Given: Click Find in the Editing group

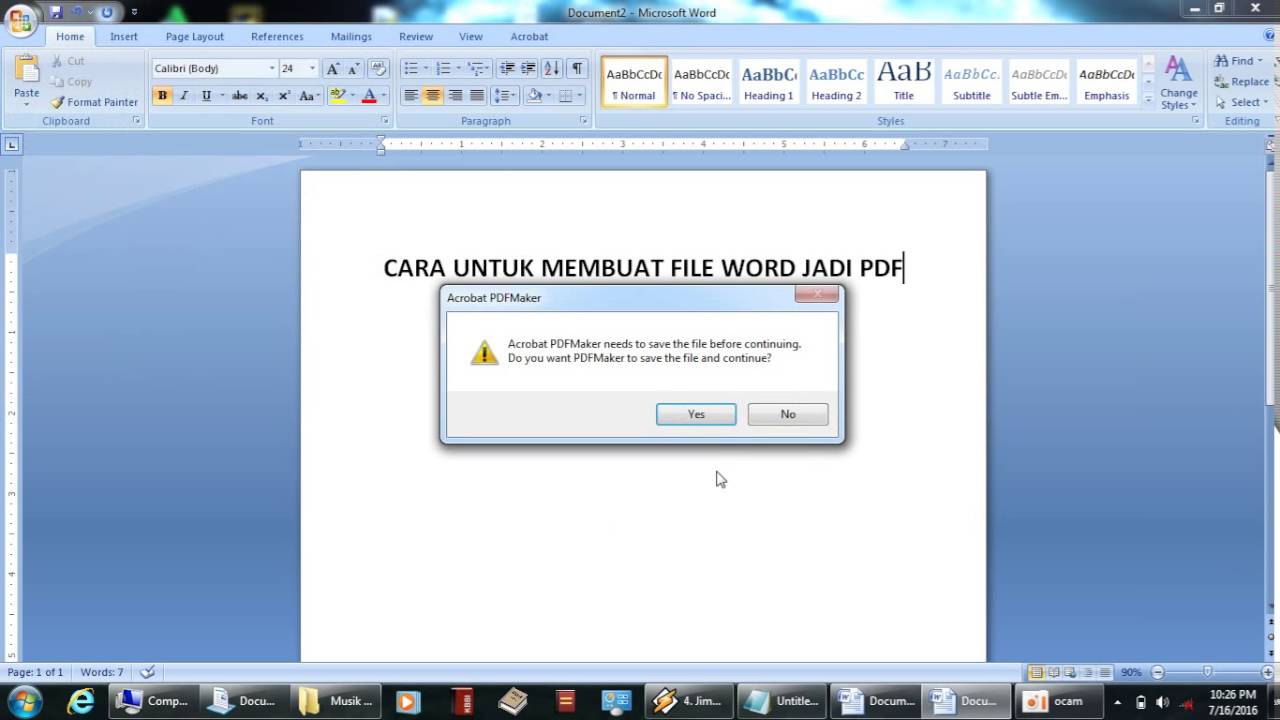Looking at the screenshot, I should click(x=1240, y=61).
